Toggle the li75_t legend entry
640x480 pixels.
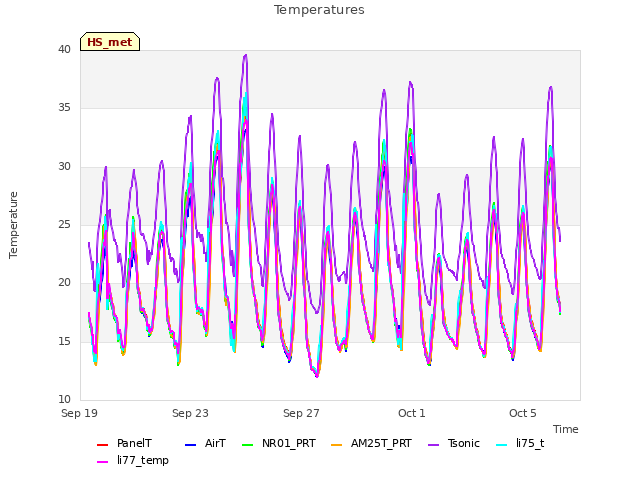click(x=520, y=443)
